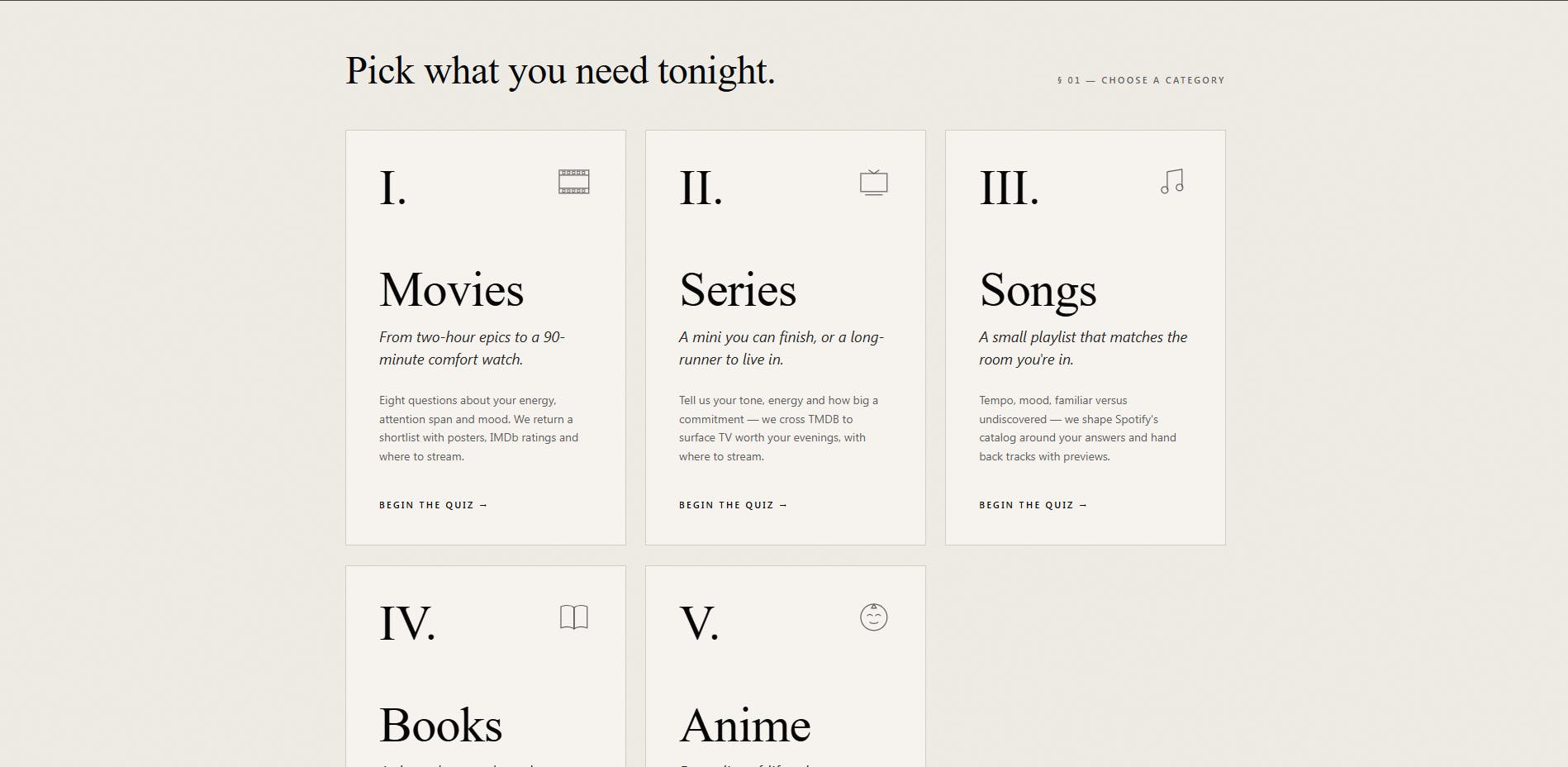Screen dimensions: 1568x767
Task: Click the 'Tell us your tone' description
Action: [778, 428]
